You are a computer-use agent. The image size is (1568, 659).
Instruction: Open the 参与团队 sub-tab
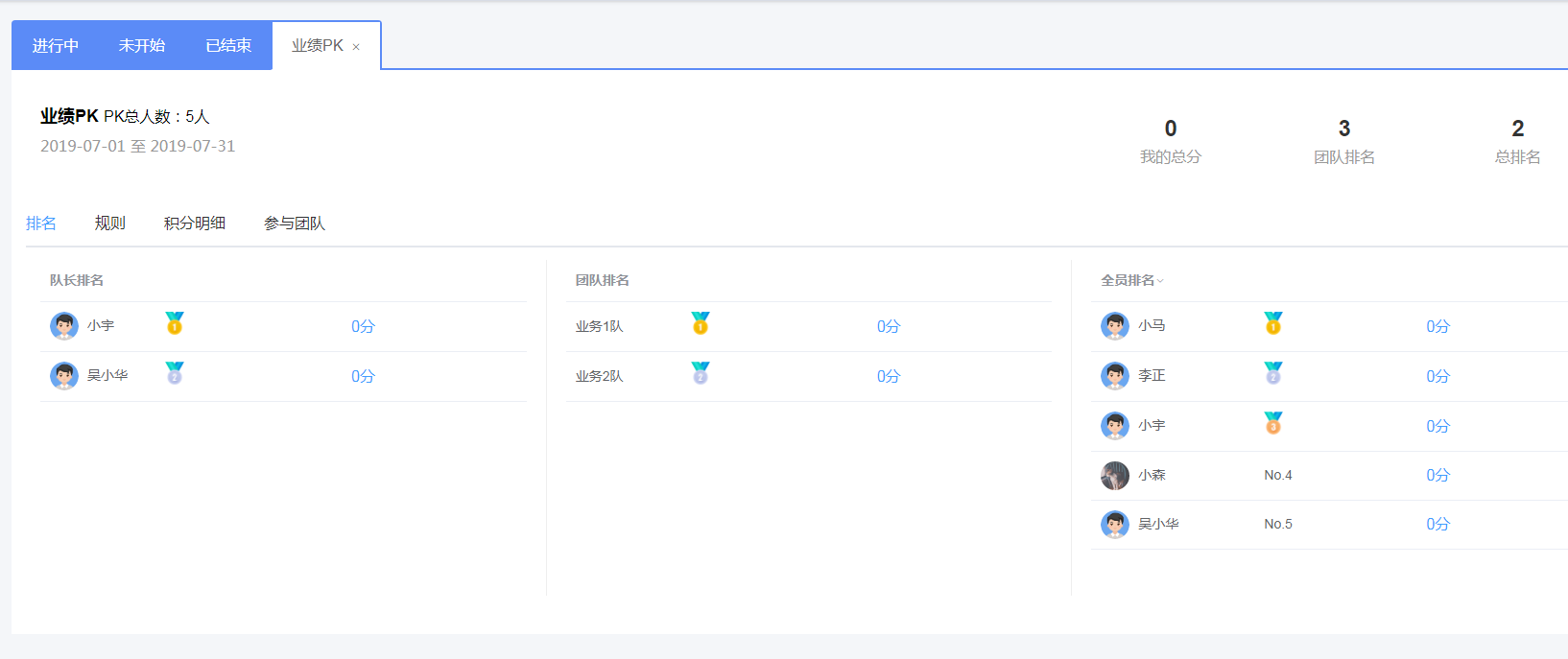295,223
